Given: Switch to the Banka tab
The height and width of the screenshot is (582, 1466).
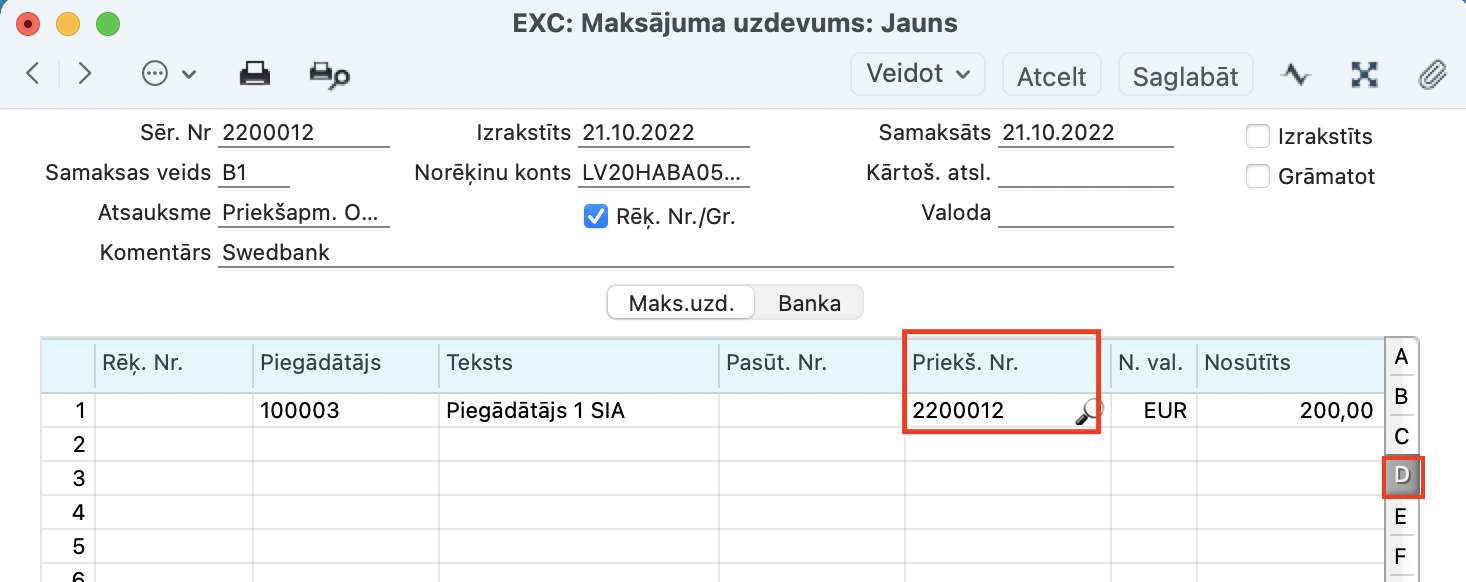Looking at the screenshot, I should (809, 303).
